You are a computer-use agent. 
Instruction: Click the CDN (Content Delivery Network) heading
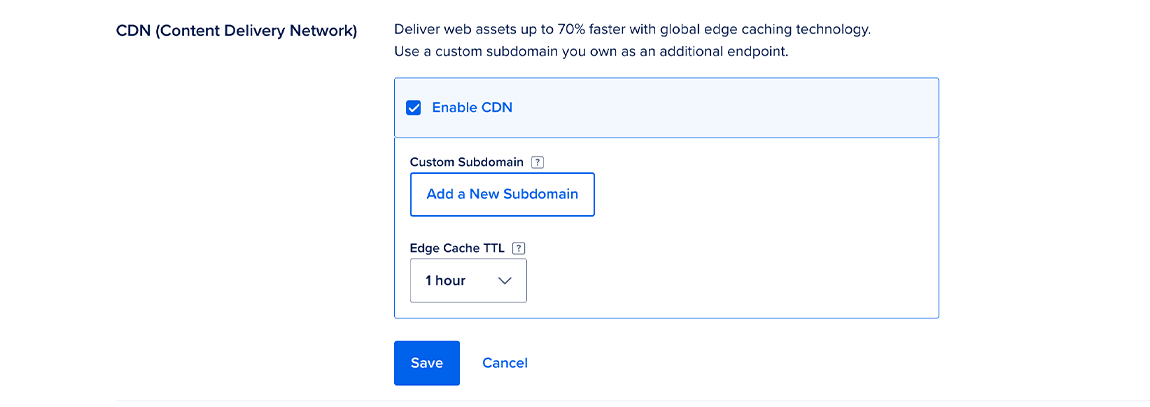coord(236,30)
